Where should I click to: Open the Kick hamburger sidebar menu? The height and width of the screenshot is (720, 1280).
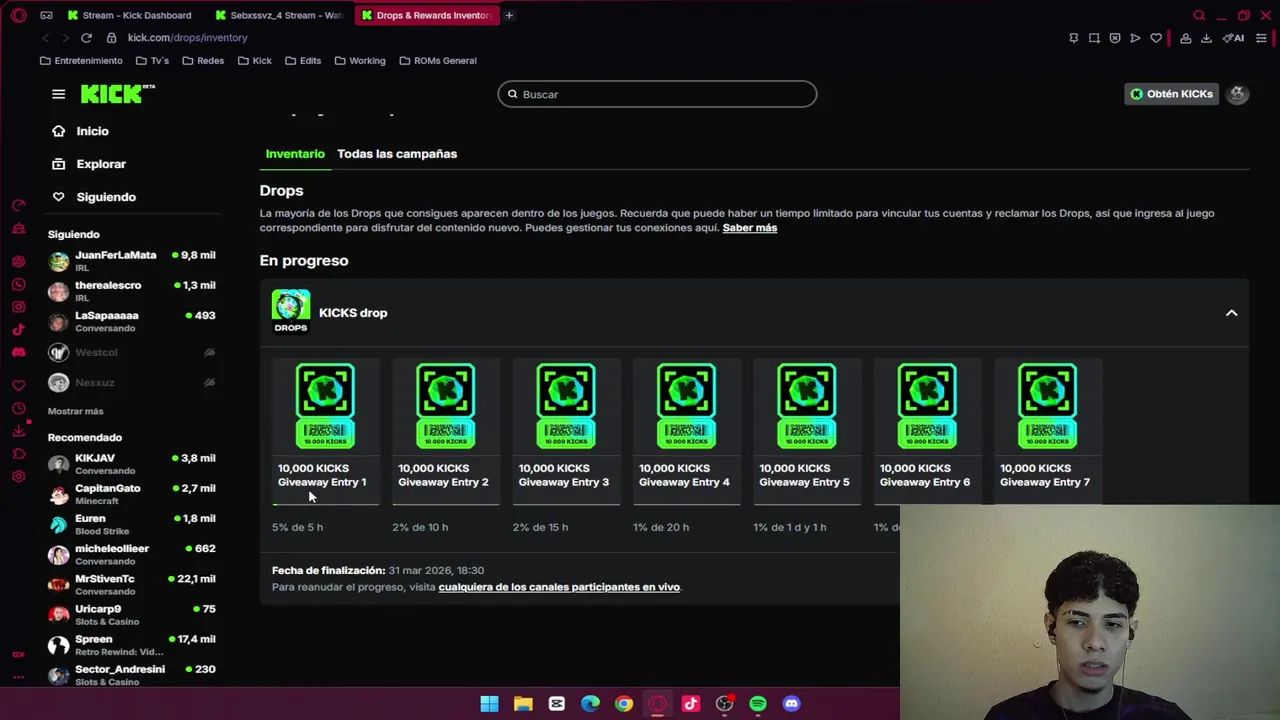tap(58, 94)
